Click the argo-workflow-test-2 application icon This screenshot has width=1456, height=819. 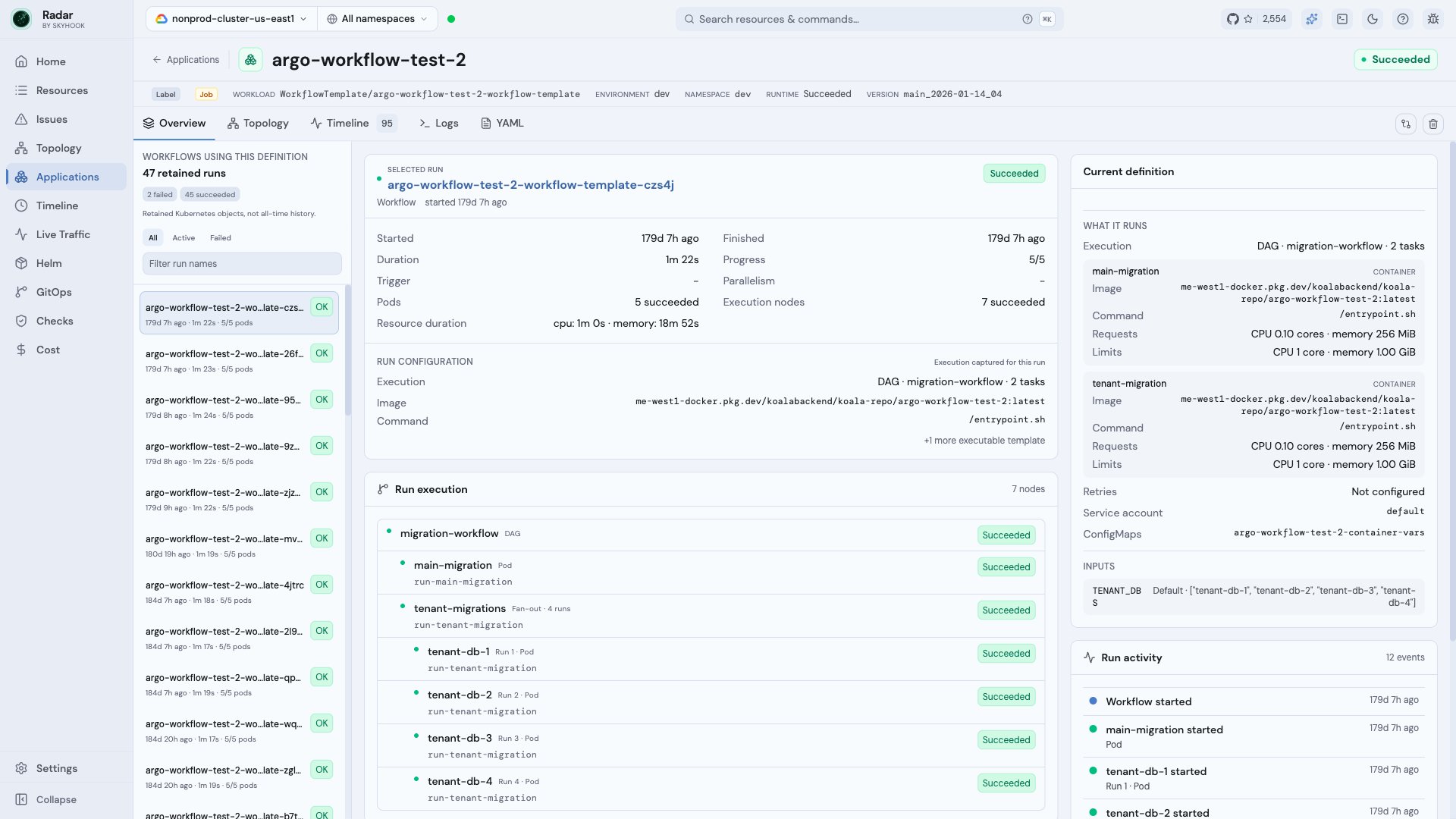(x=250, y=59)
